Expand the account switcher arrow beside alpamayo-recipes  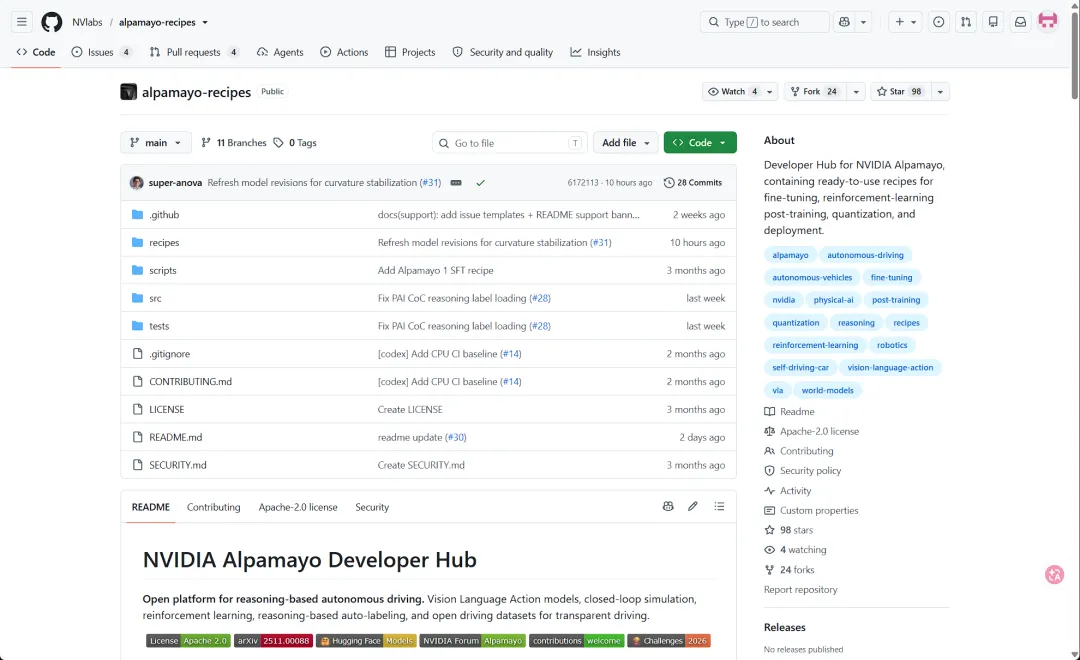coord(205,23)
